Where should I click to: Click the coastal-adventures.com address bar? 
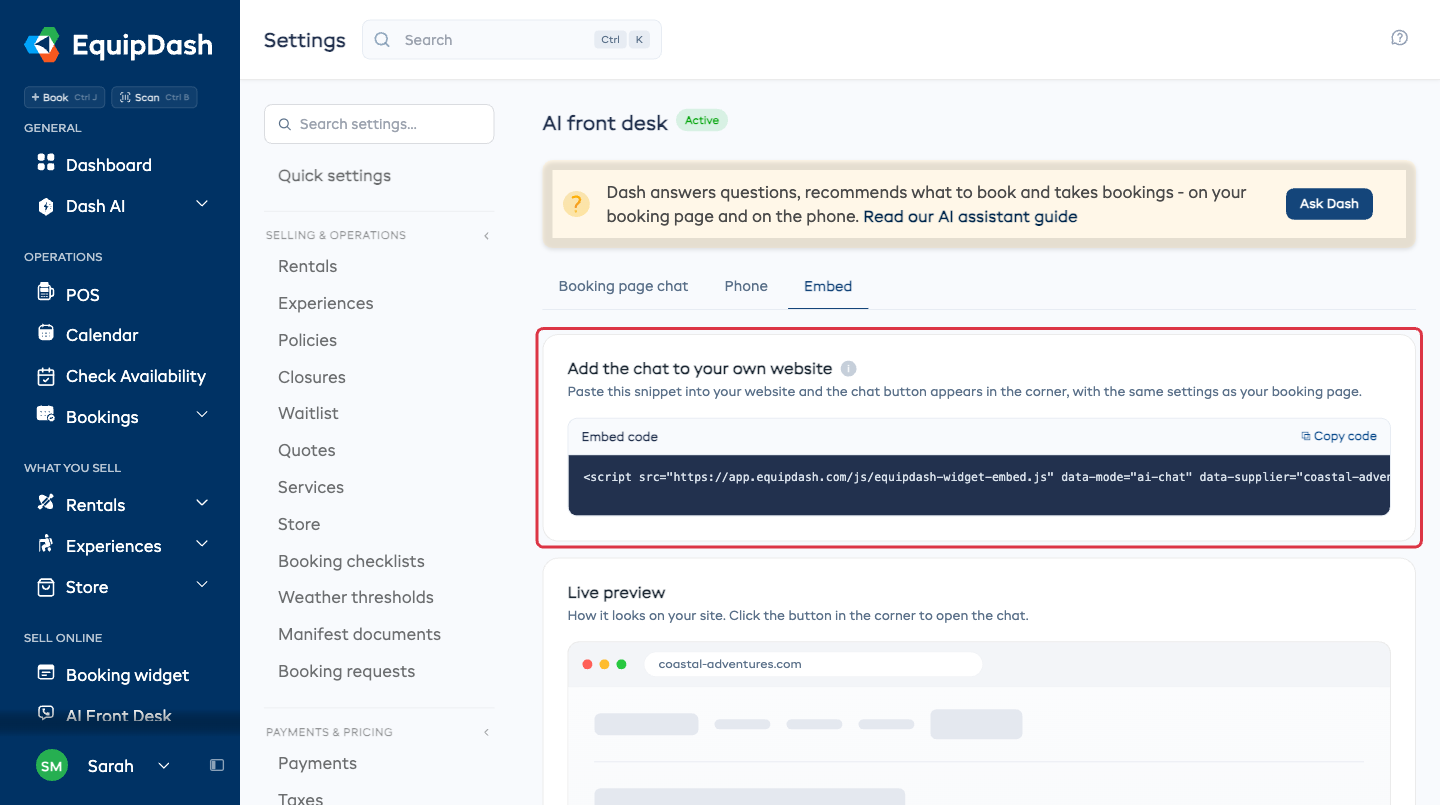pyautogui.click(x=813, y=664)
